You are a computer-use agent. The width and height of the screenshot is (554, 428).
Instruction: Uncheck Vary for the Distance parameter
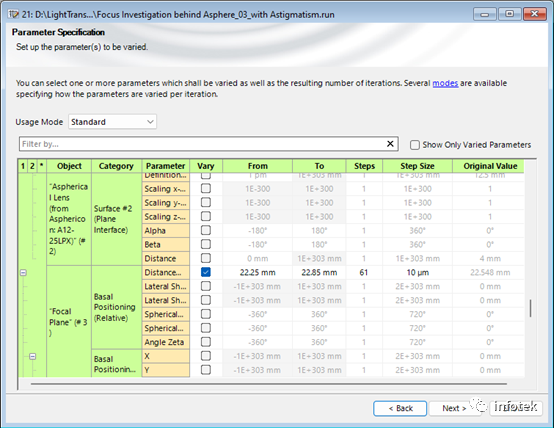click(206, 272)
